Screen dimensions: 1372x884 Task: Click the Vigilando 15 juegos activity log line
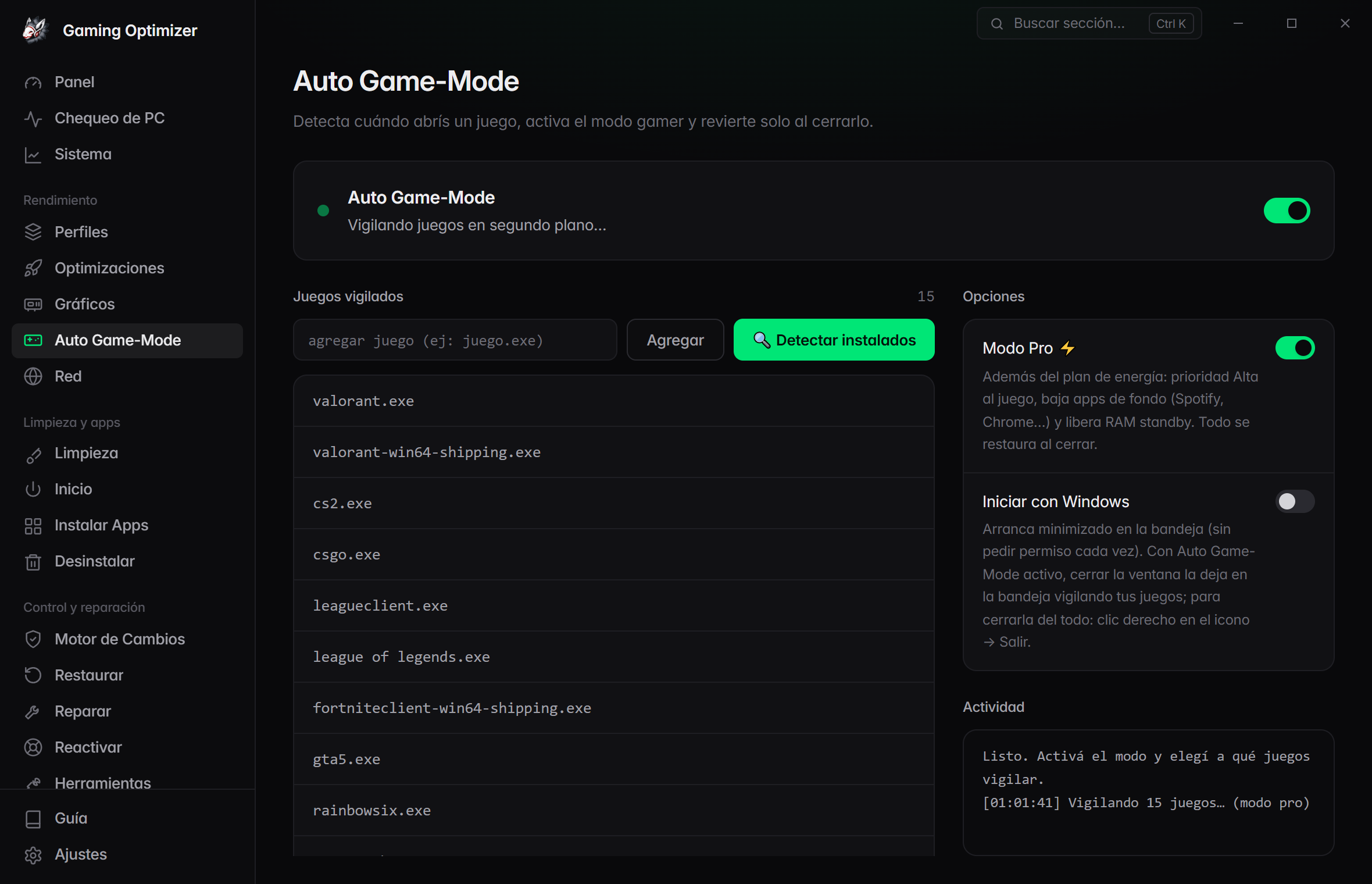tap(1146, 803)
